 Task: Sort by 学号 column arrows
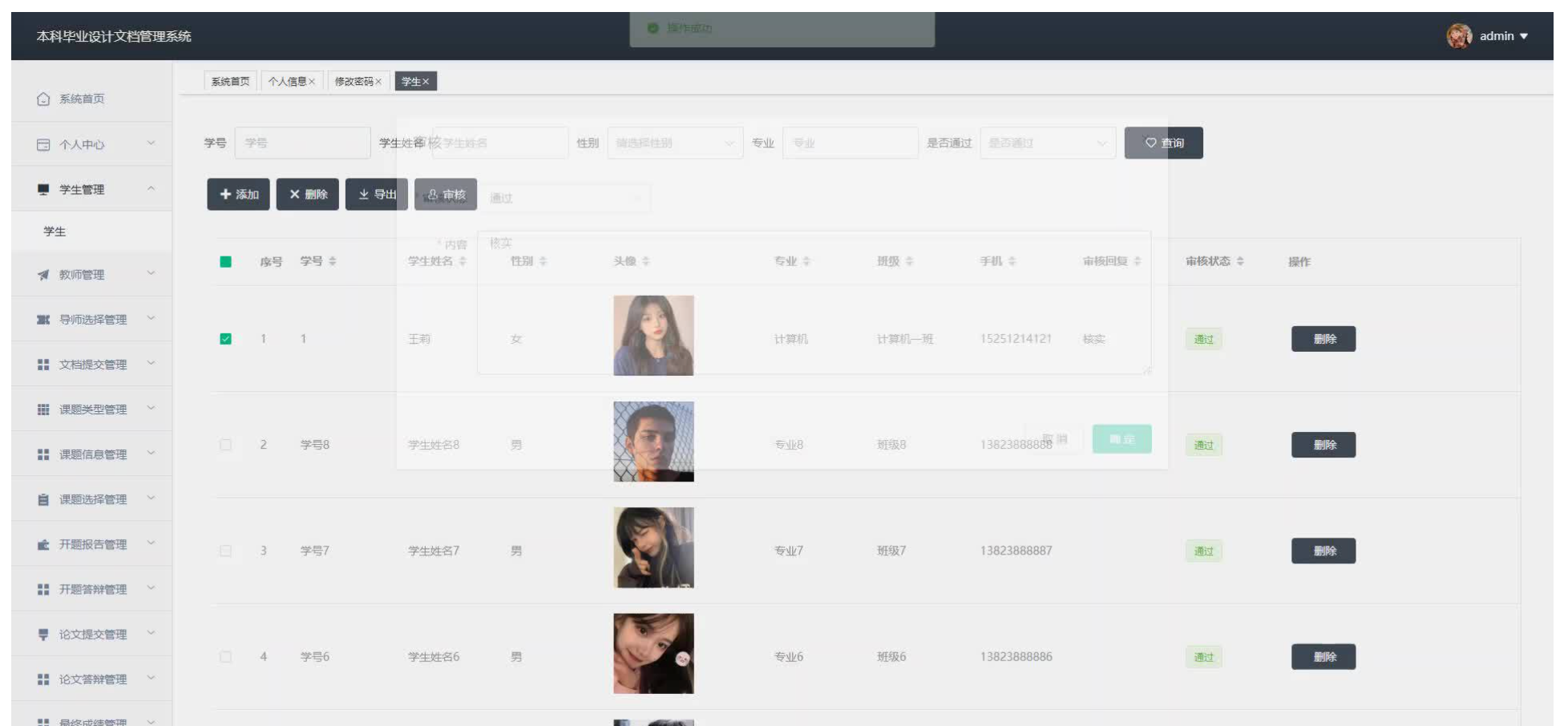[x=333, y=261]
